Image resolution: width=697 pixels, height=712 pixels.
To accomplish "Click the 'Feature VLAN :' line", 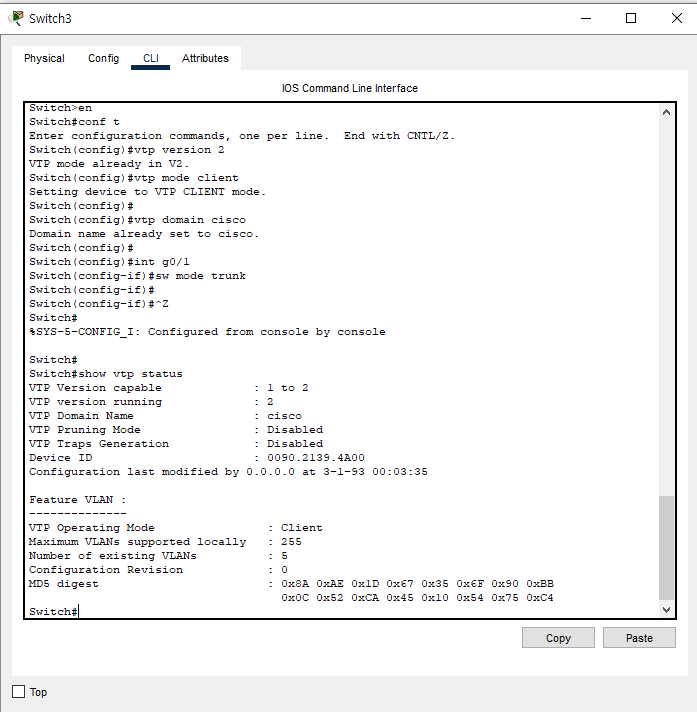I will [78, 499].
